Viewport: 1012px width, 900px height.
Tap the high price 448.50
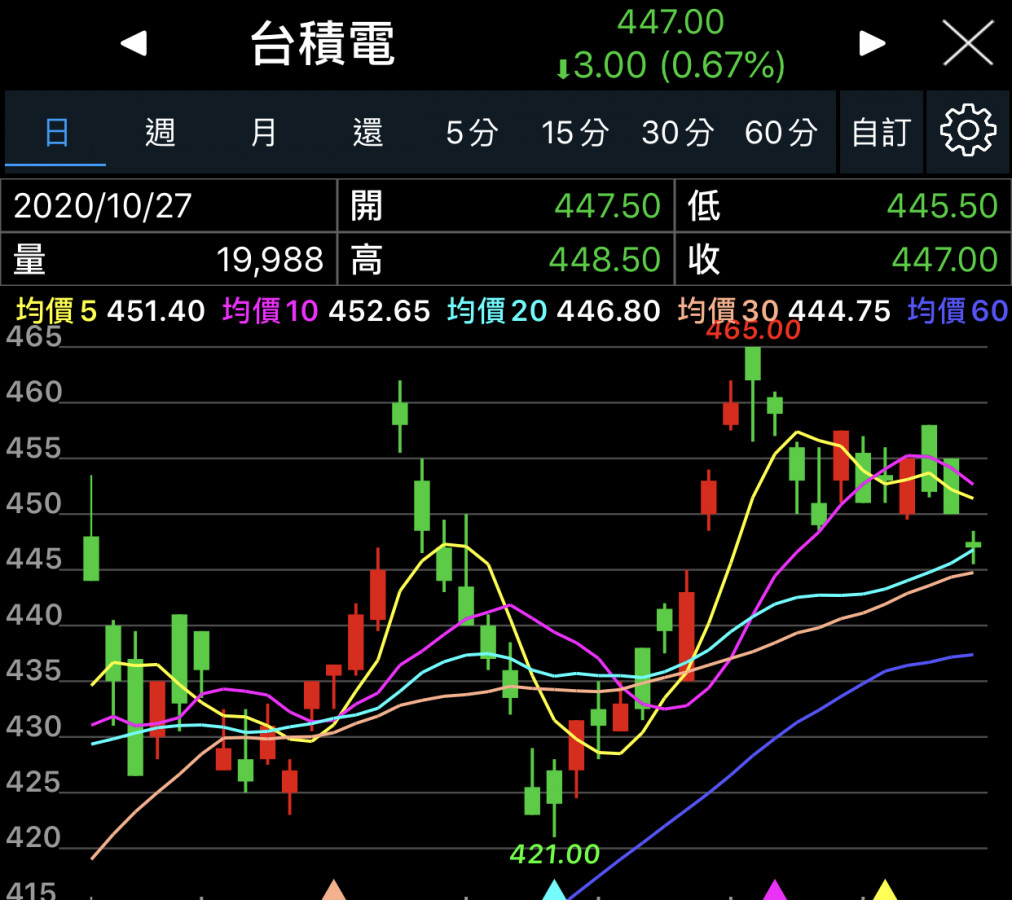(x=605, y=260)
